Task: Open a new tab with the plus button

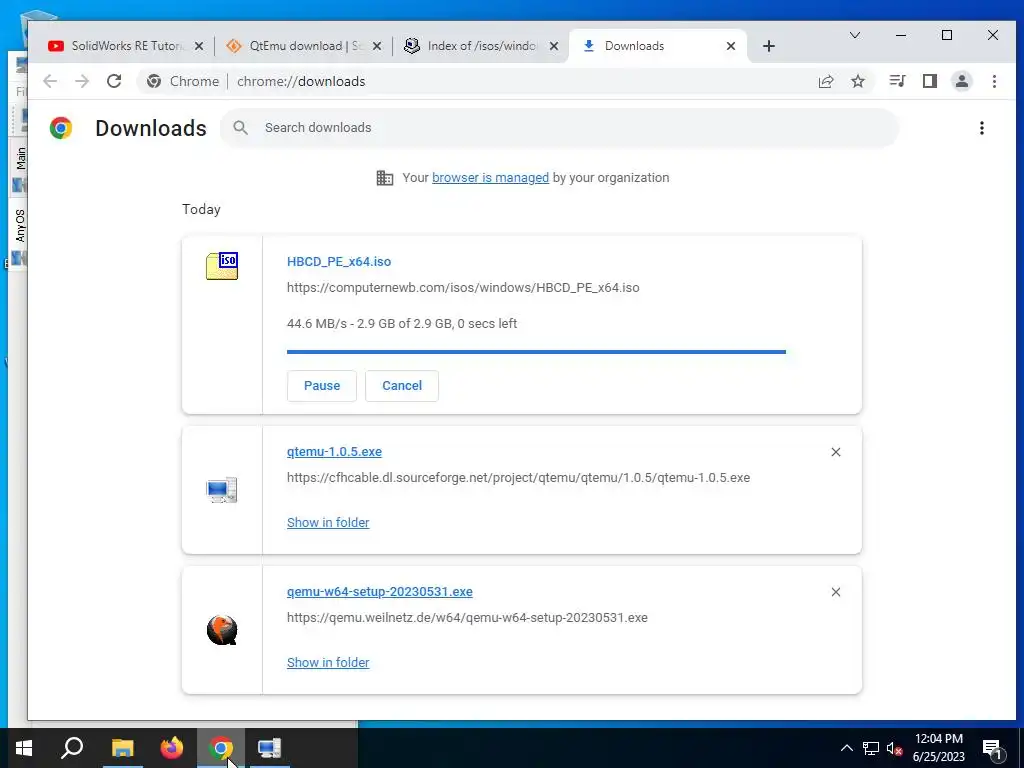Action: (x=769, y=46)
